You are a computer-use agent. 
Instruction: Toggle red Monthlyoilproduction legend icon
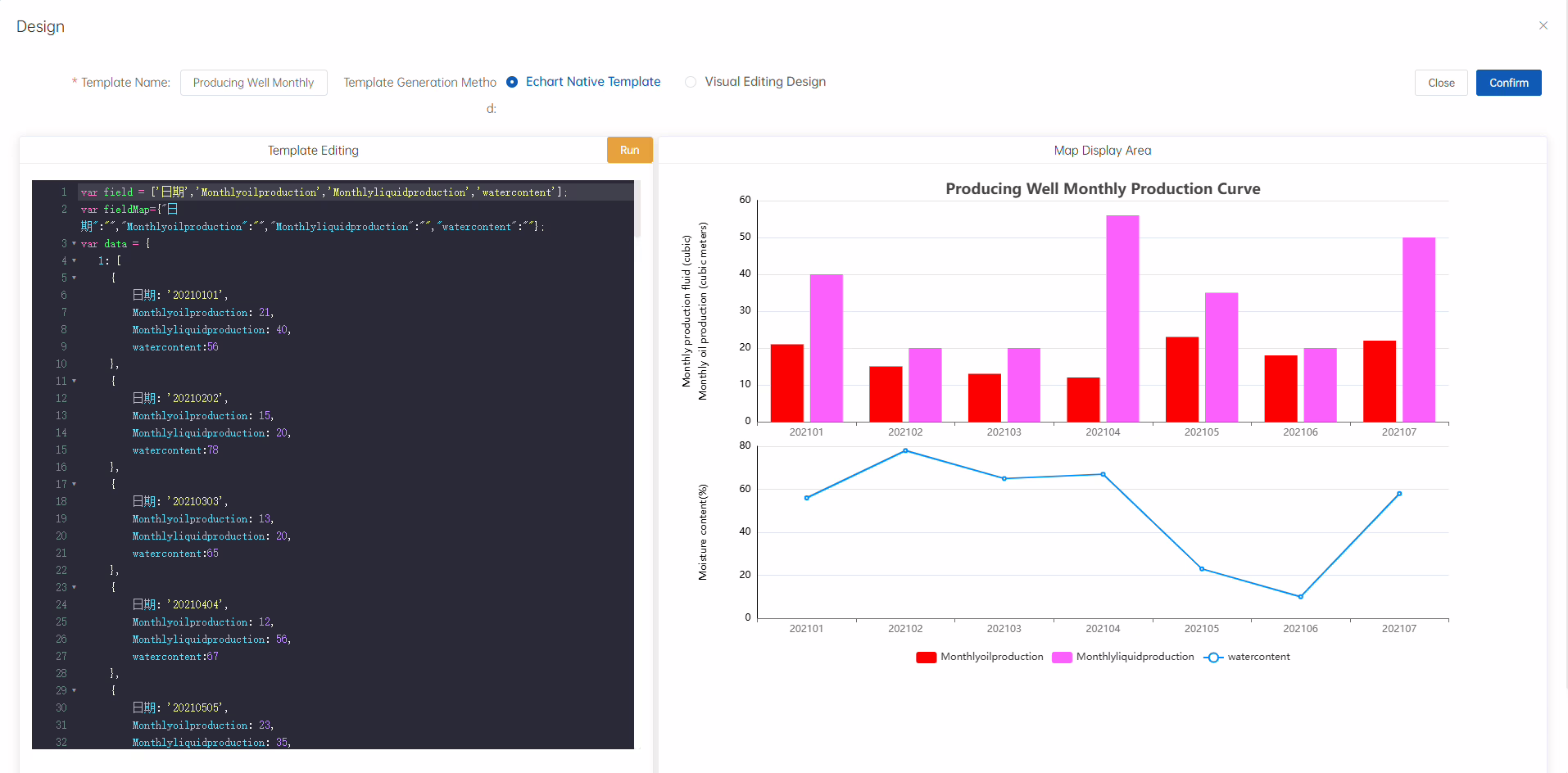tap(926, 658)
